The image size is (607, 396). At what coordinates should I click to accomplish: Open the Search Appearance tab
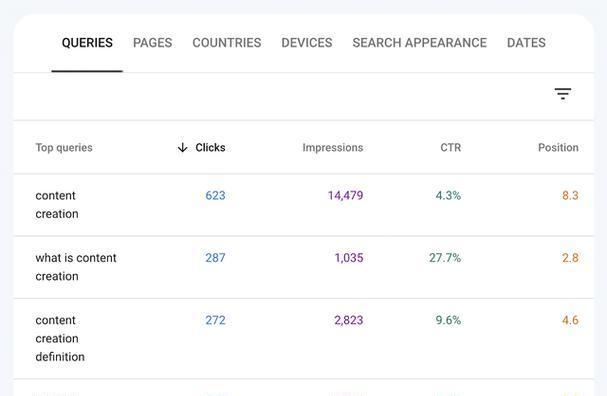click(x=420, y=43)
